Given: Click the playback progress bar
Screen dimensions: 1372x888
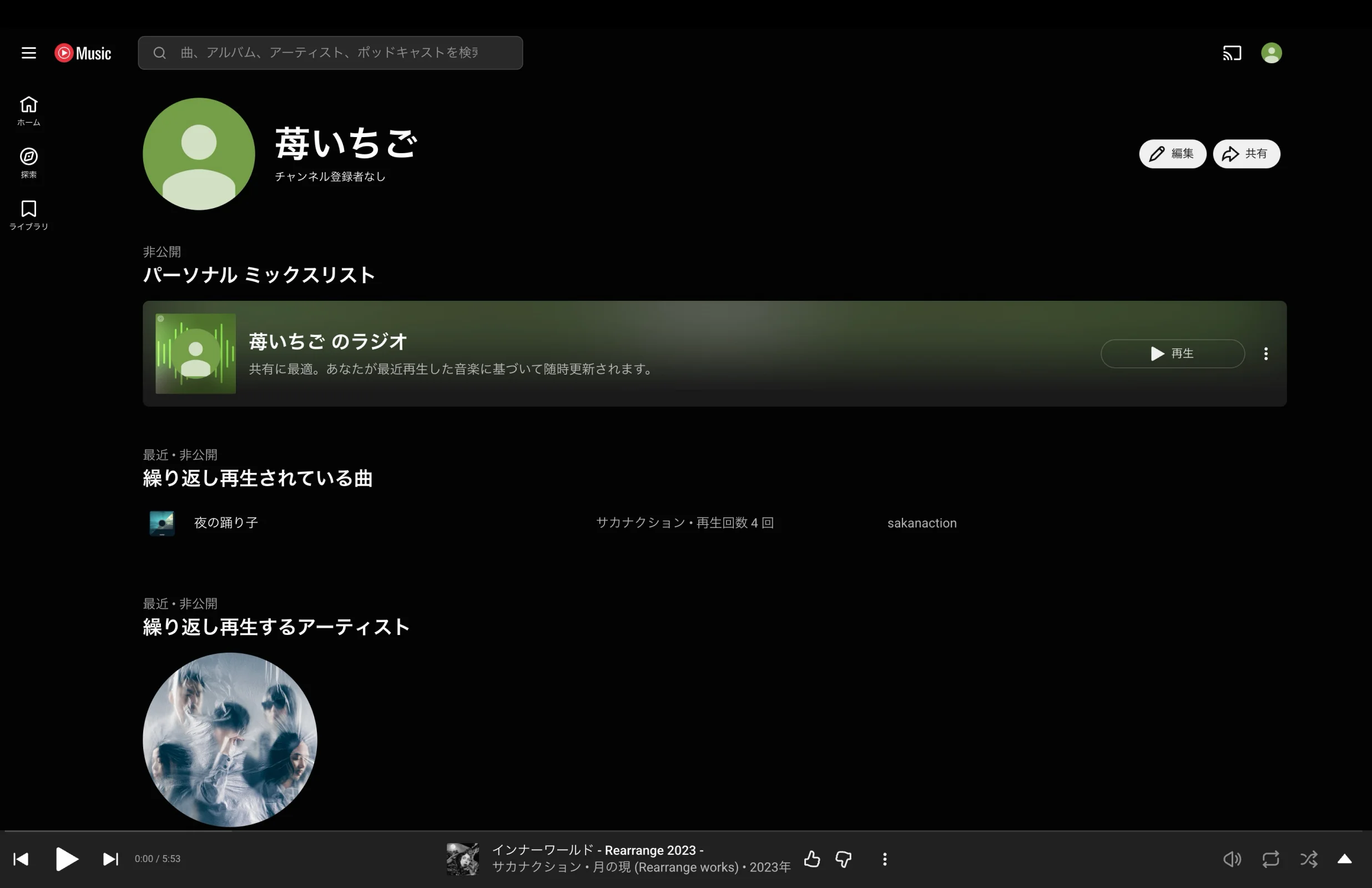Looking at the screenshot, I should coord(684,831).
